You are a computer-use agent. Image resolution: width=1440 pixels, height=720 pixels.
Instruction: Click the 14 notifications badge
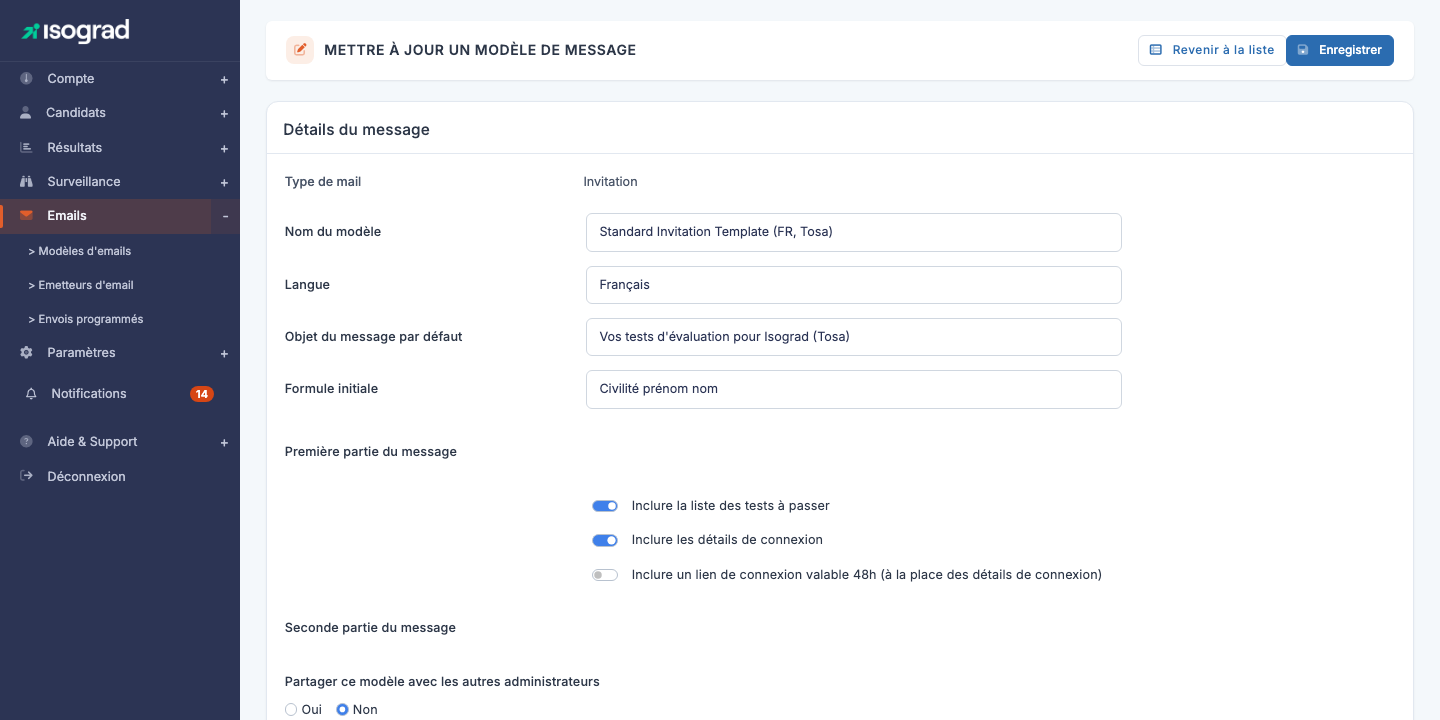pyautogui.click(x=202, y=394)
